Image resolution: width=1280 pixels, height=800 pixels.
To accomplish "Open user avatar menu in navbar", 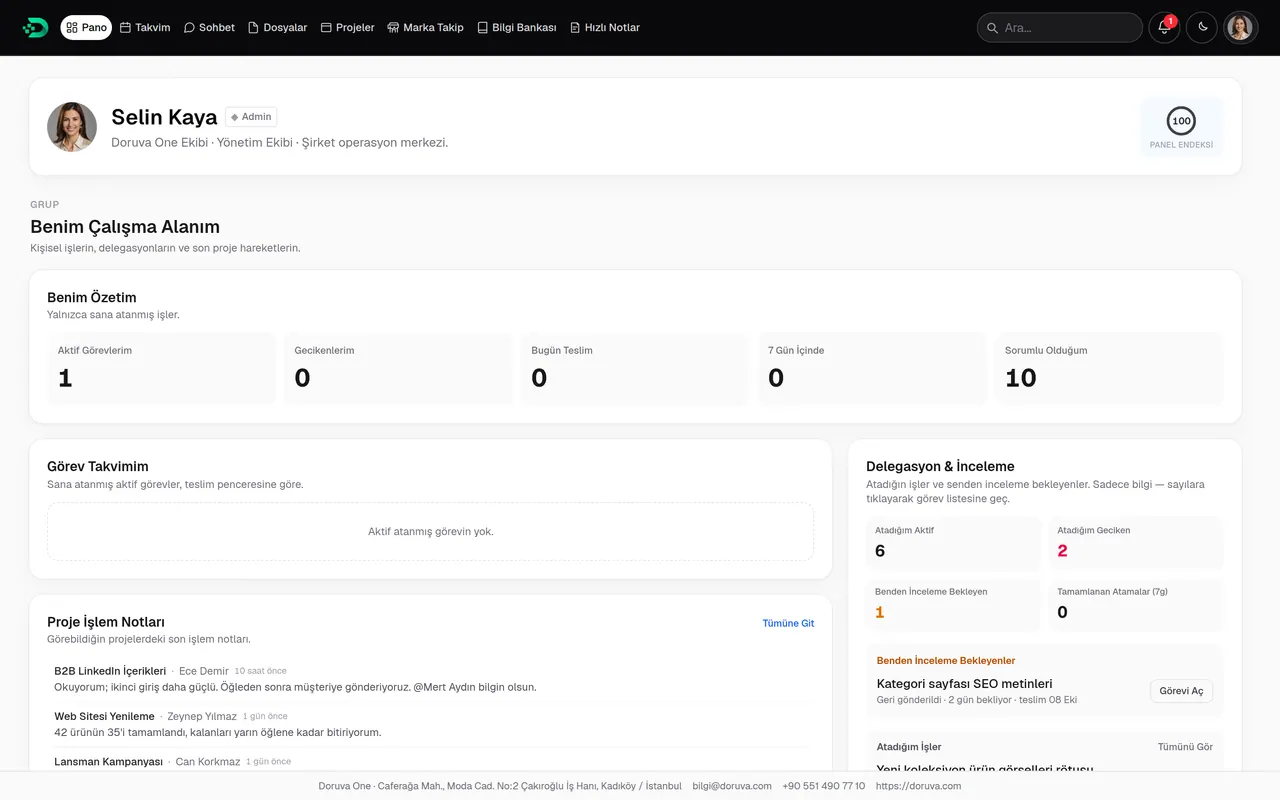I will click(x=1240, y=28).
